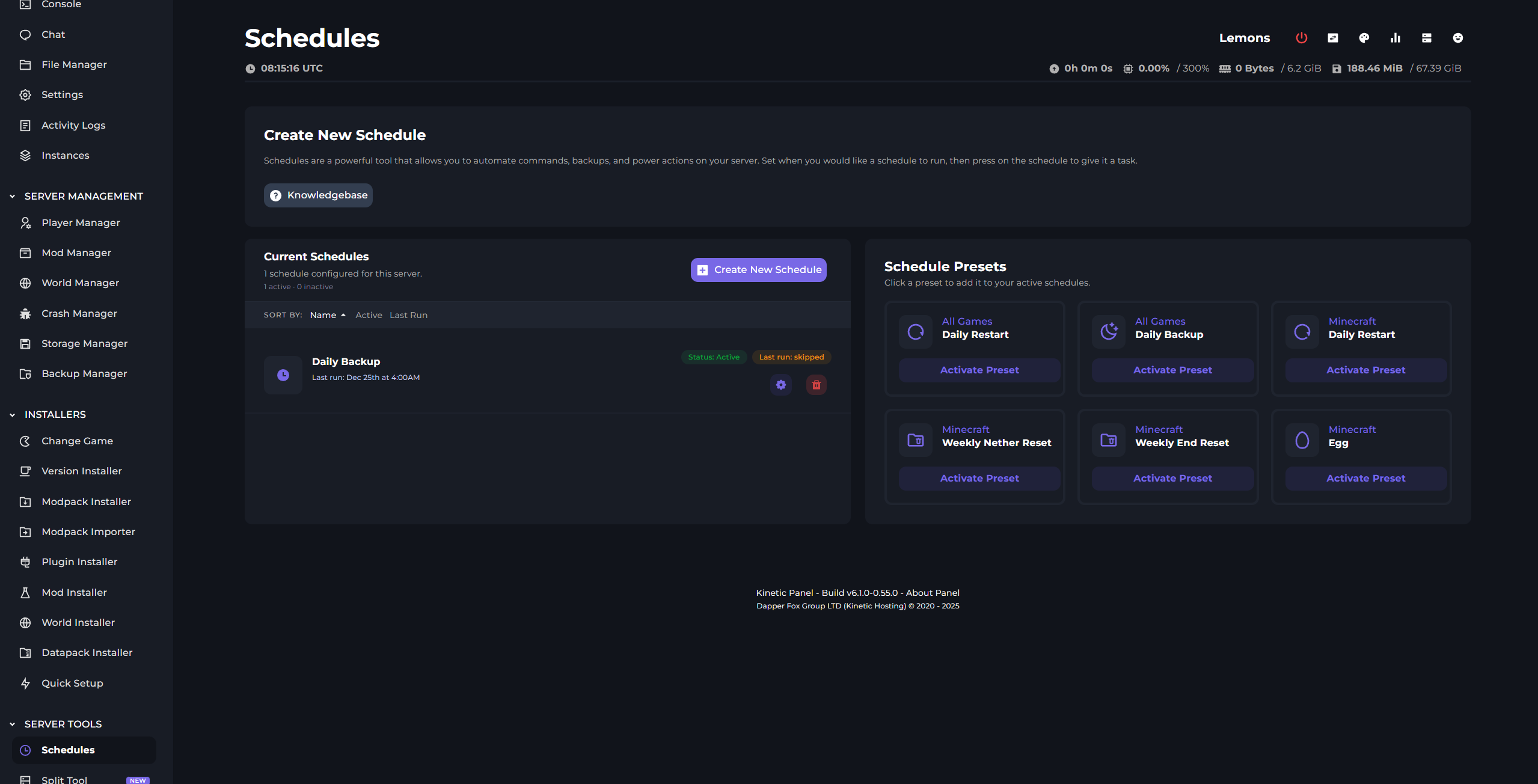Viewport: 1538px width, 784px height.
Task: Open the user account face icon
Action: click(1457, 38)
